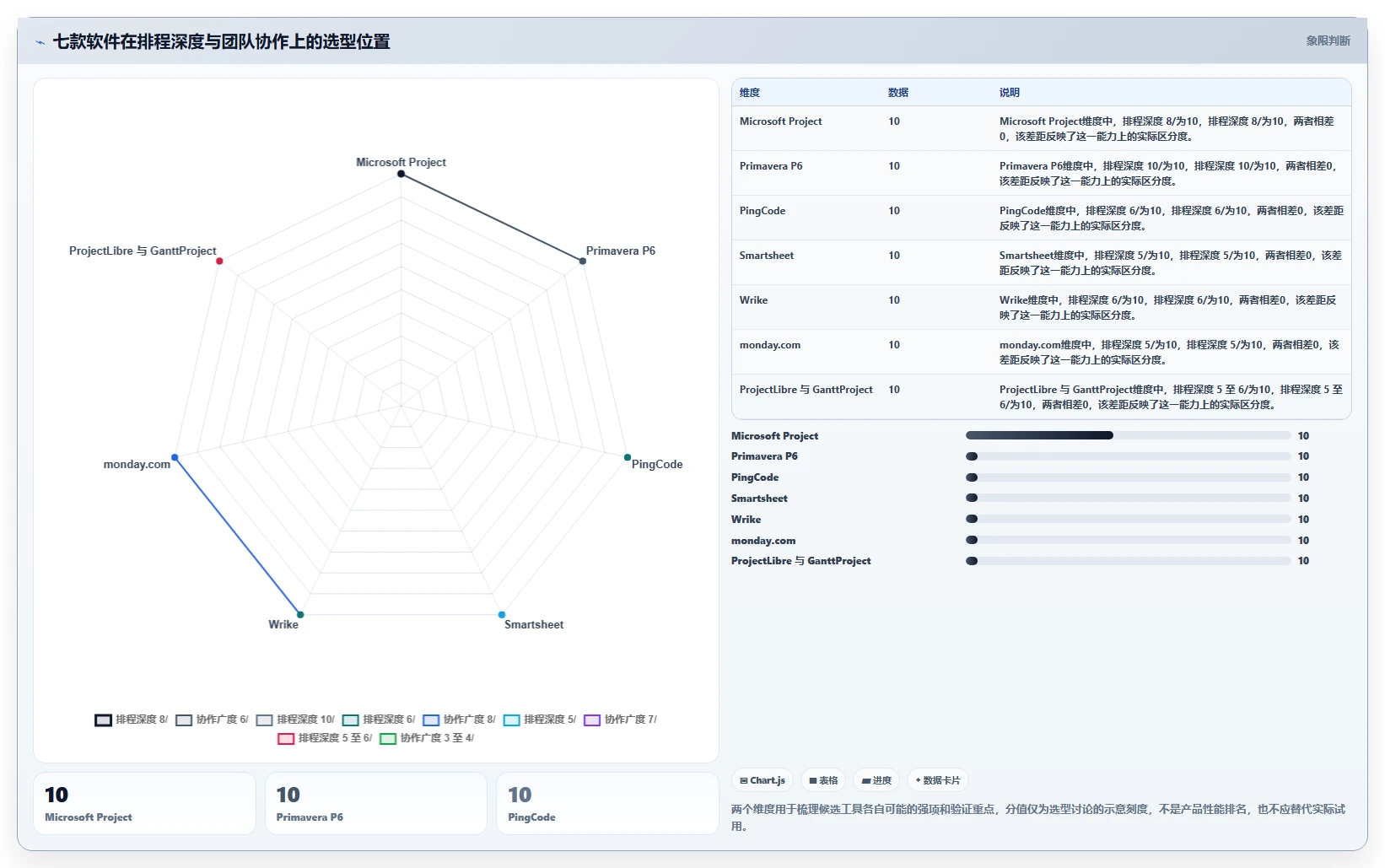Toggle the 排程深度 5/ legend entry
Viewport: 1385px width, 868px height.
(x=540, y=720)
